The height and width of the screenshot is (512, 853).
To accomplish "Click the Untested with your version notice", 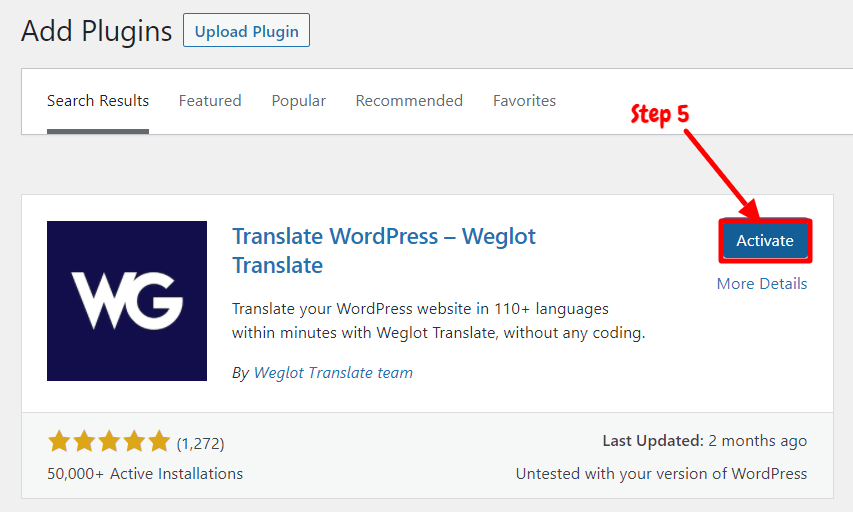I will point(662,474).
